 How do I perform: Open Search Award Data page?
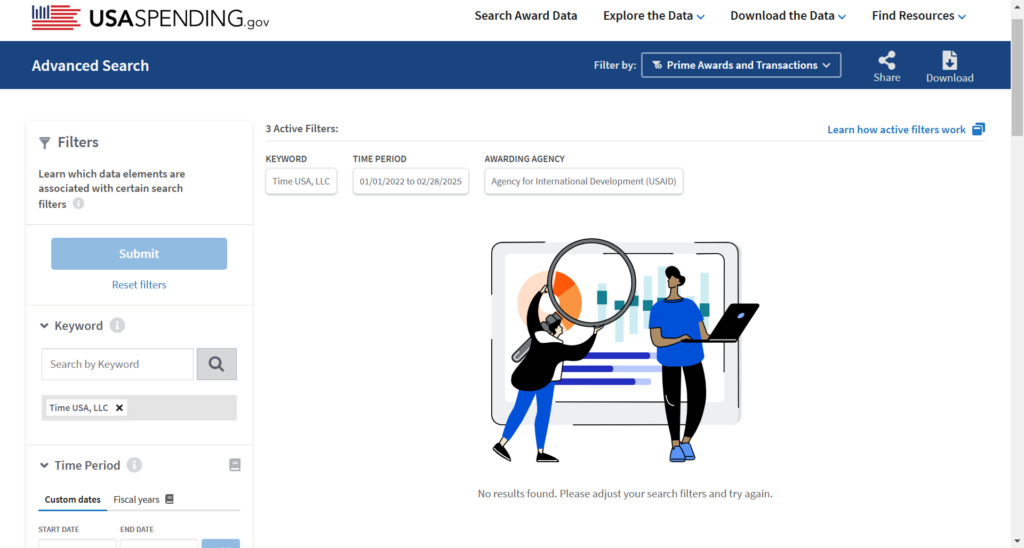[526, 16]
